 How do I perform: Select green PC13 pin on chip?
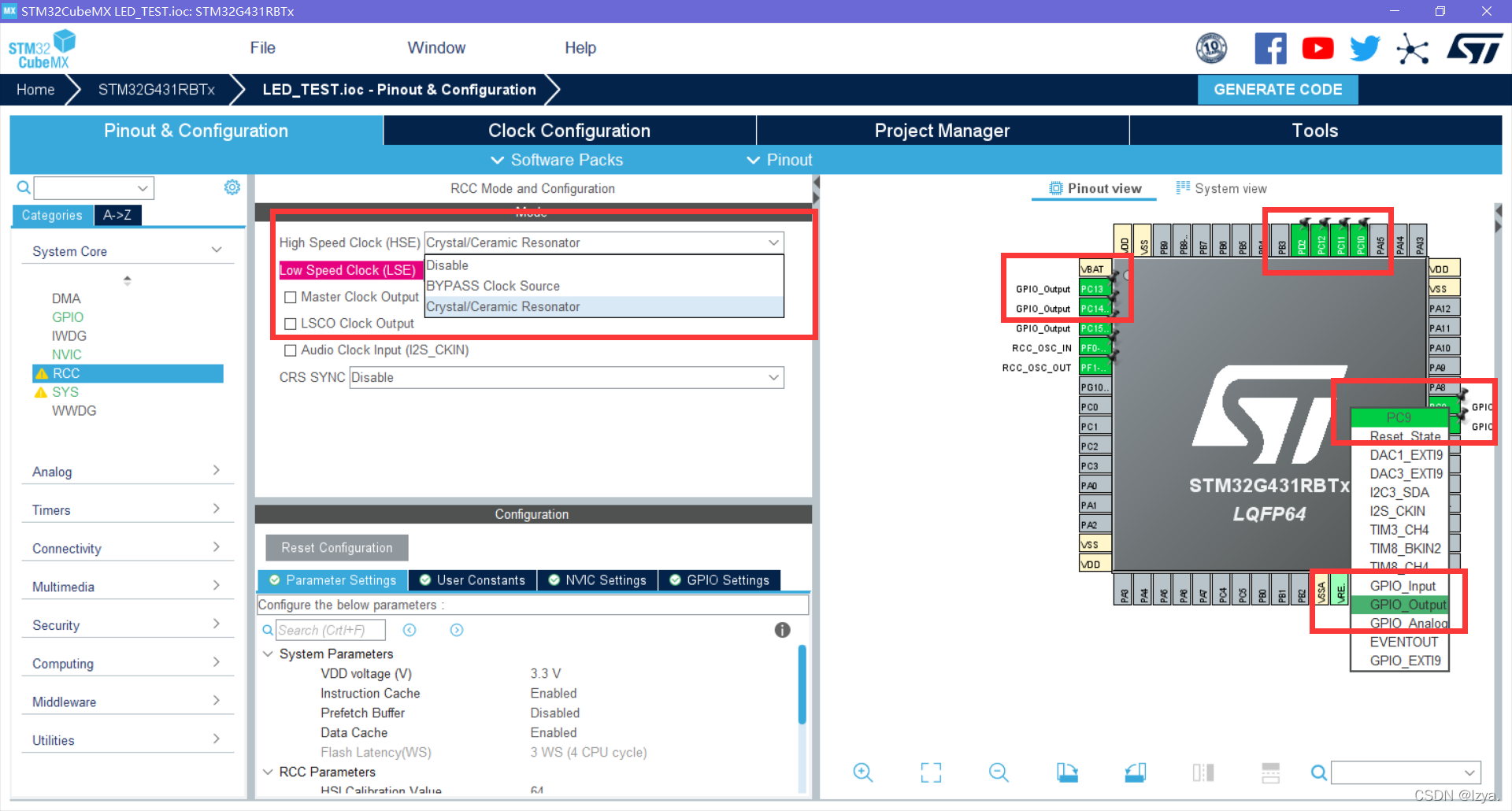coord(1095,289)
